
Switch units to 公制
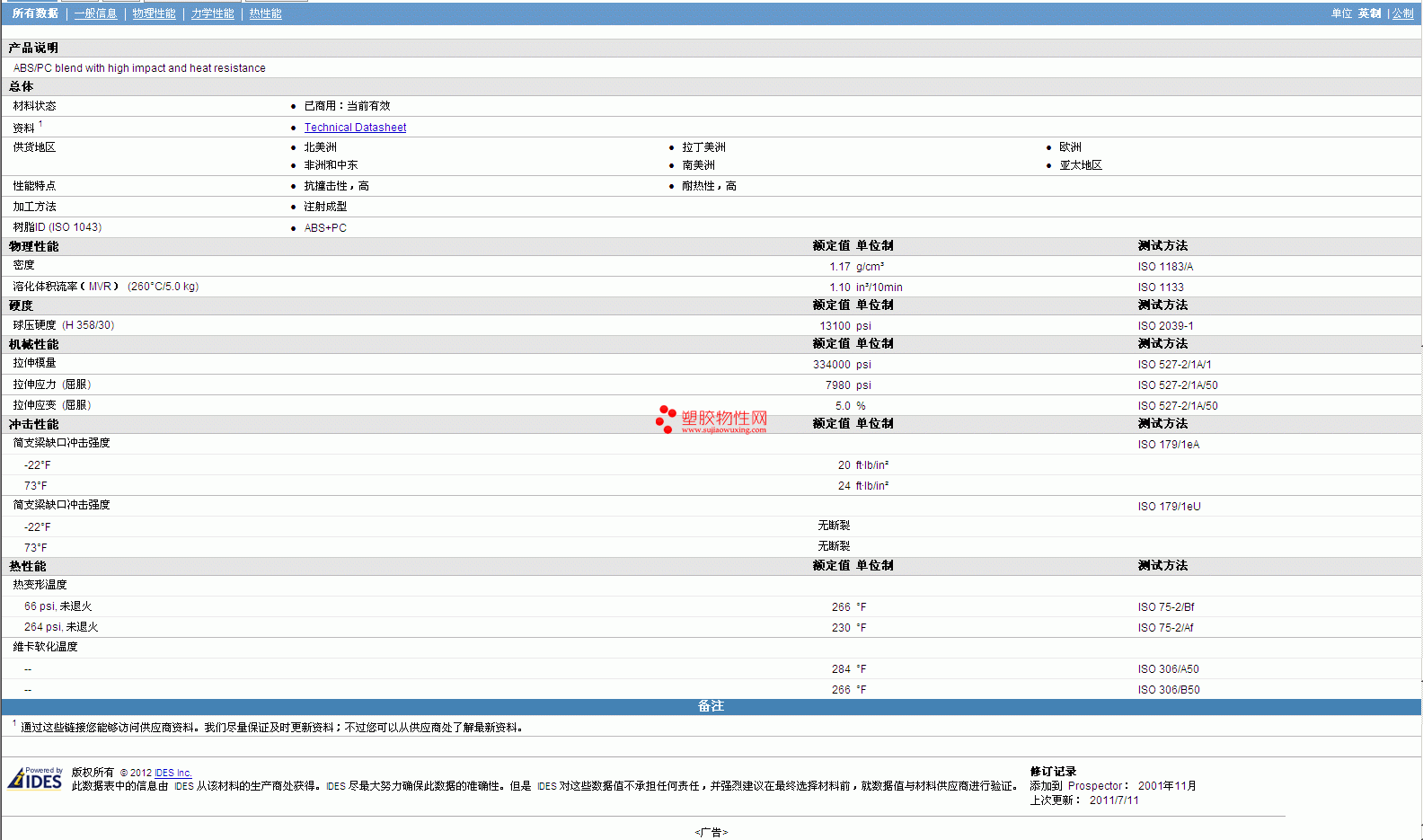coord(1402,13)
